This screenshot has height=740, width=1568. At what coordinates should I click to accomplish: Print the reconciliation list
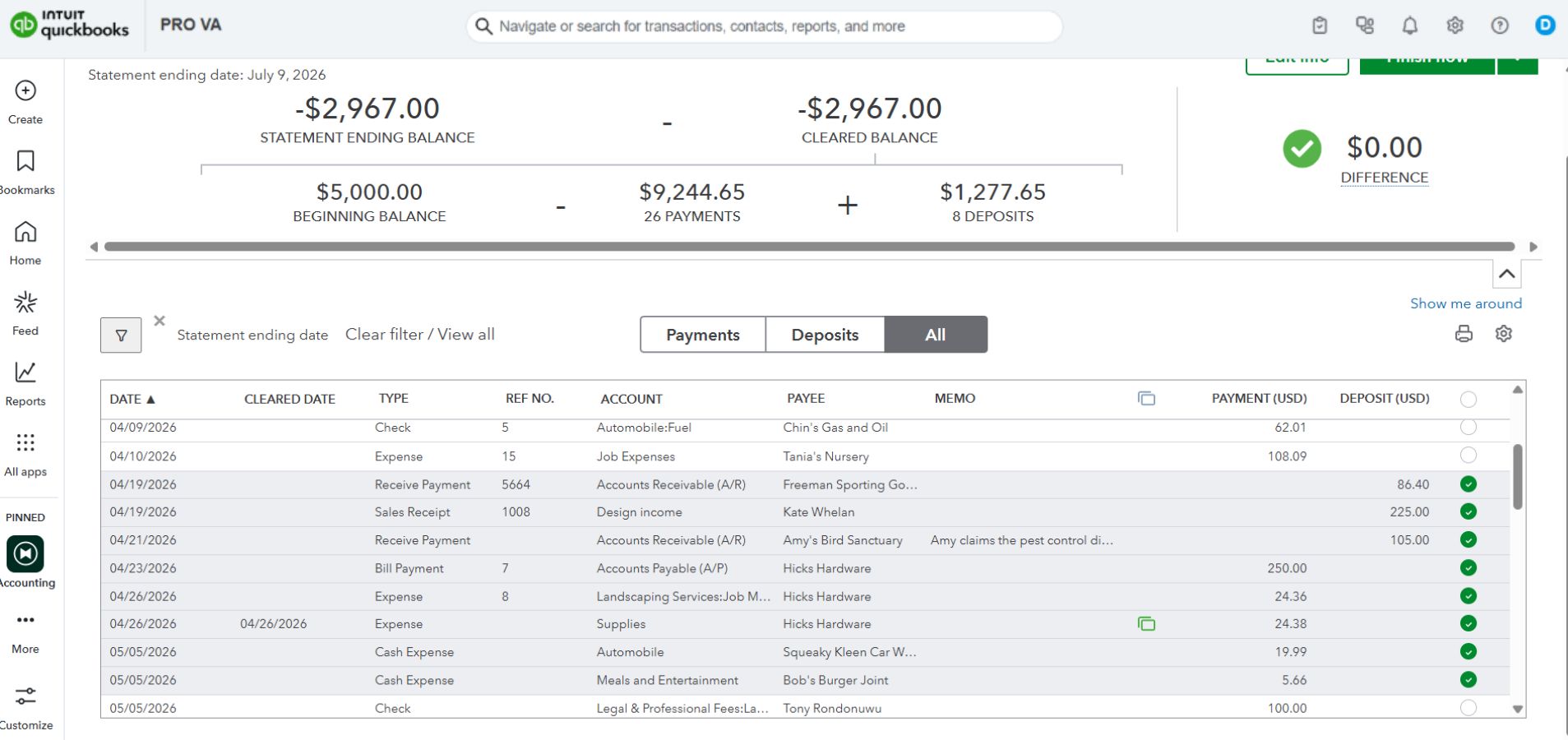tap(1464, 334)
